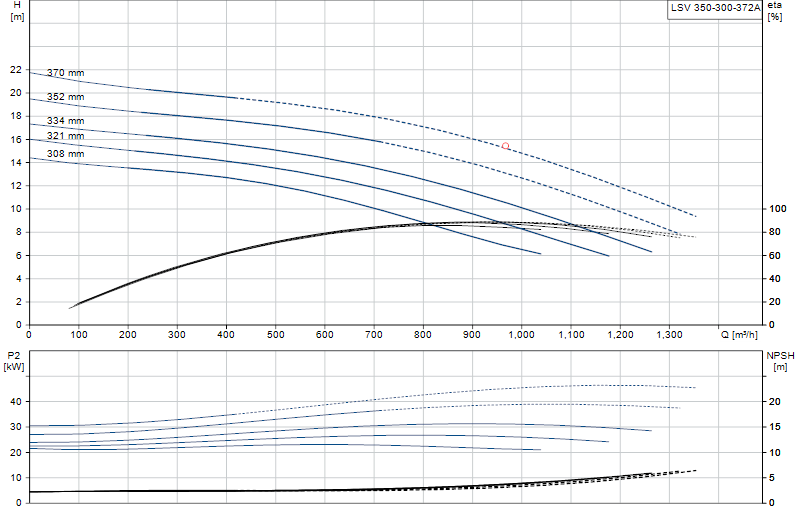Click the NPSH [m] axis label
Image resolution: width=800 pixels, height=520 pixels.
point(780,361)
